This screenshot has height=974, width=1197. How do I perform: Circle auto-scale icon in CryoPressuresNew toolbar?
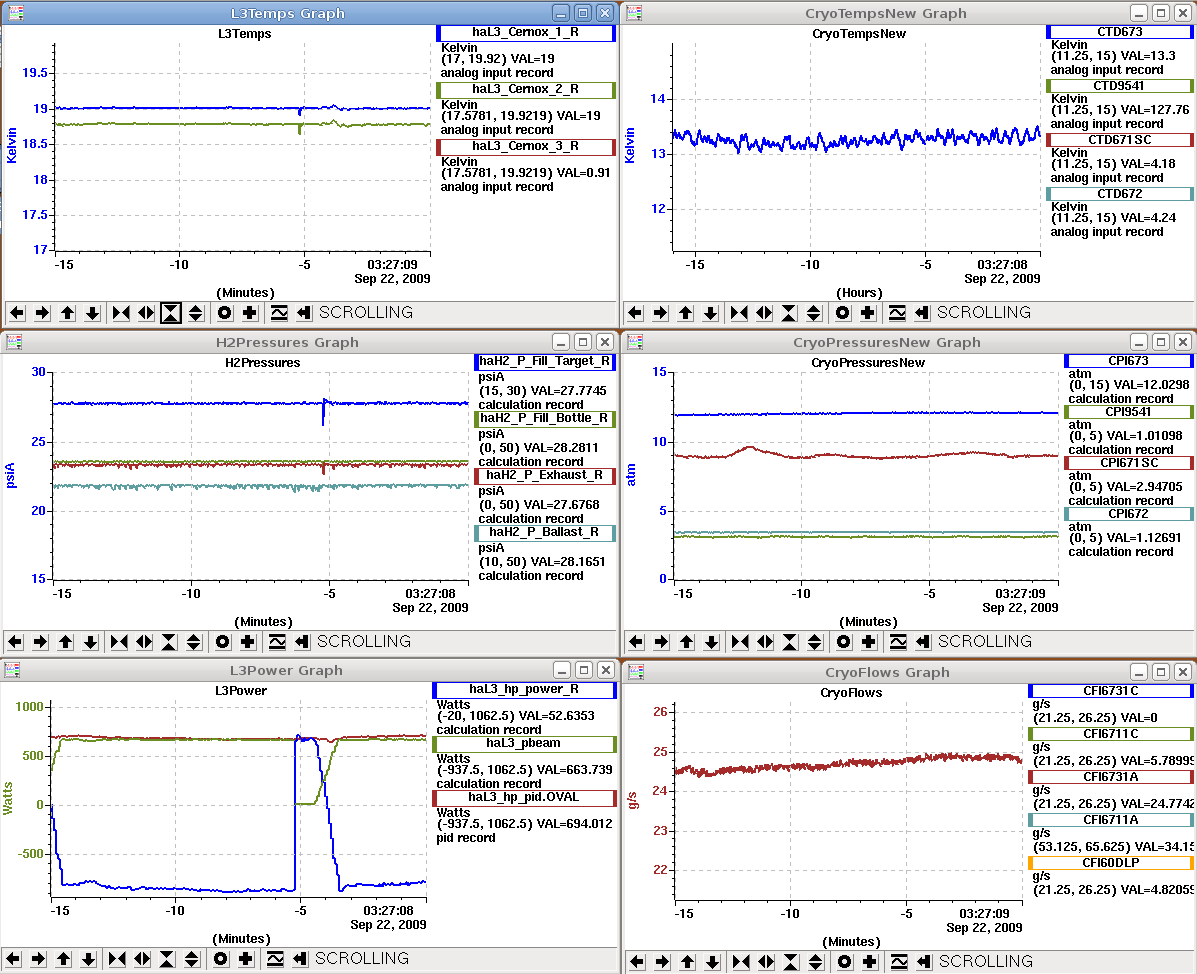pyautogui.click(x=844, y=642)
